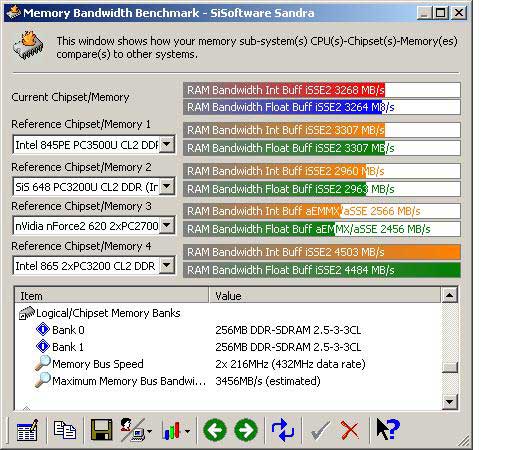This screenshot has width=512, height=450.
Task: Open the report wizard table icon
Action: pos(27,430)
